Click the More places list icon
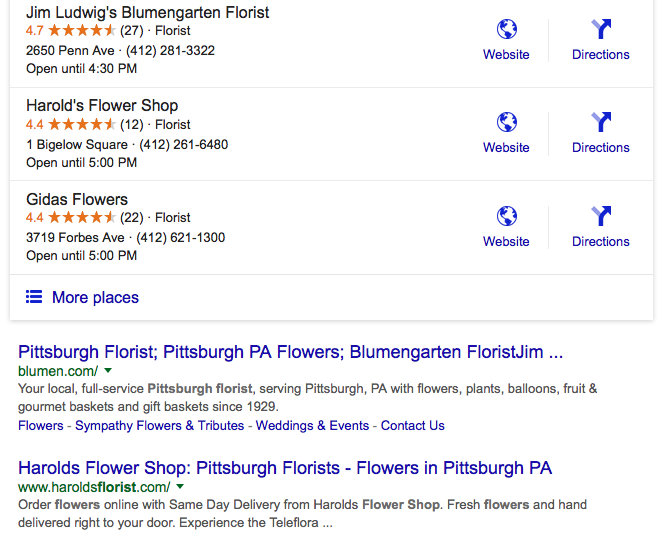This screenshot has width=664, height=539. point(34,297)
